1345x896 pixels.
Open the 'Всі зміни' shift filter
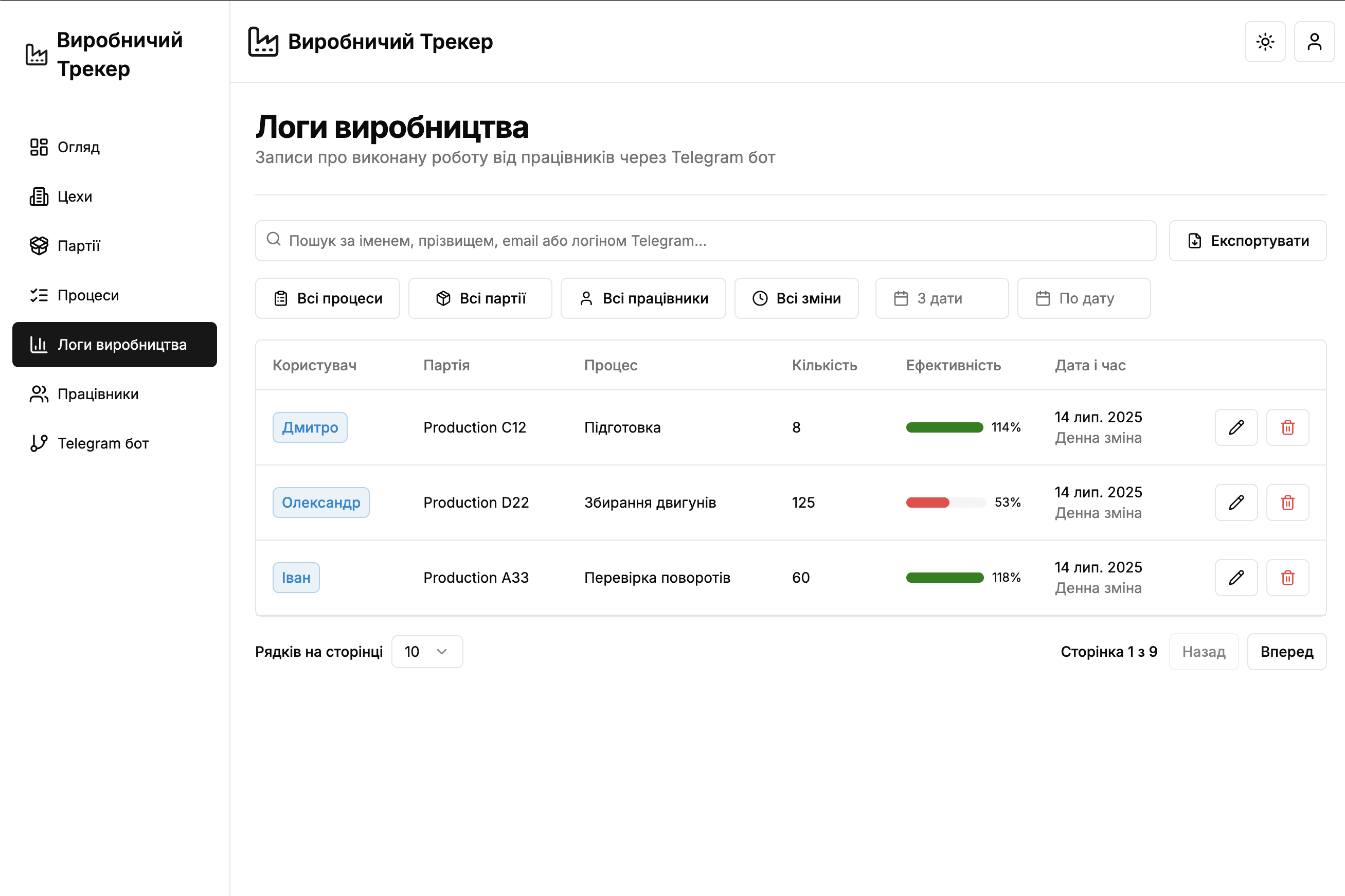point(796,298)
